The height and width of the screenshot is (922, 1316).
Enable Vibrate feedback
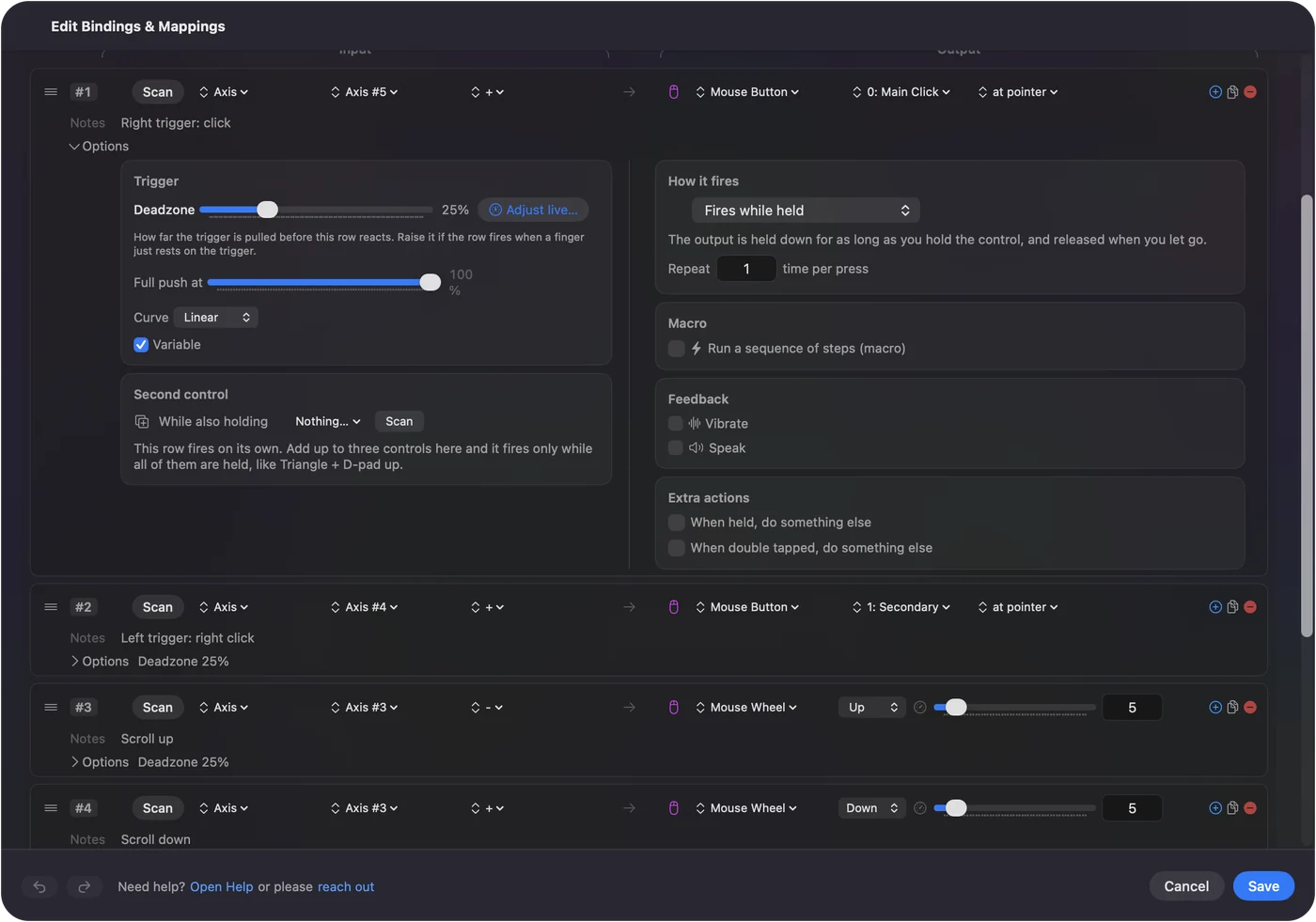tap(676, 424)
